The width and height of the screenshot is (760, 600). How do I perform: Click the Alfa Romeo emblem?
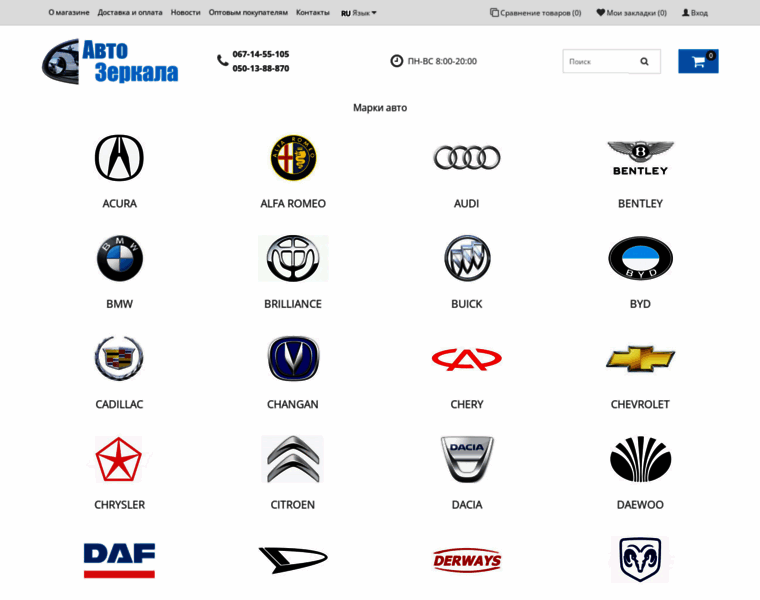(x=293, y=158)
